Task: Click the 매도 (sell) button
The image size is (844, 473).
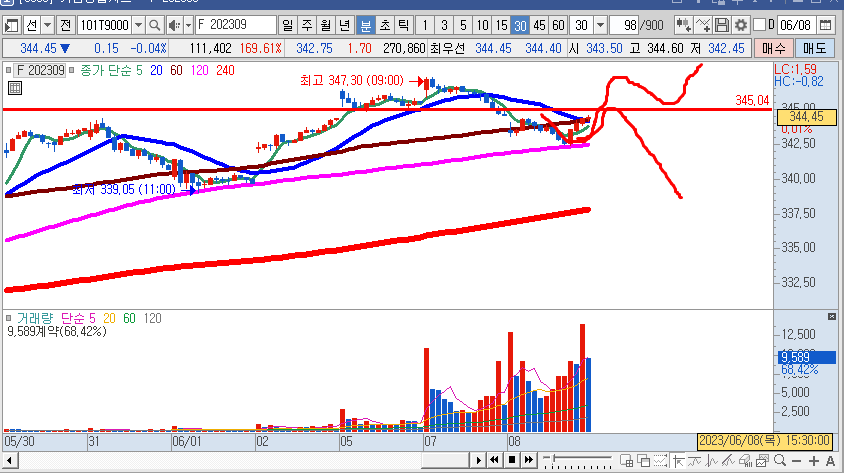Action: click(815, 48)
